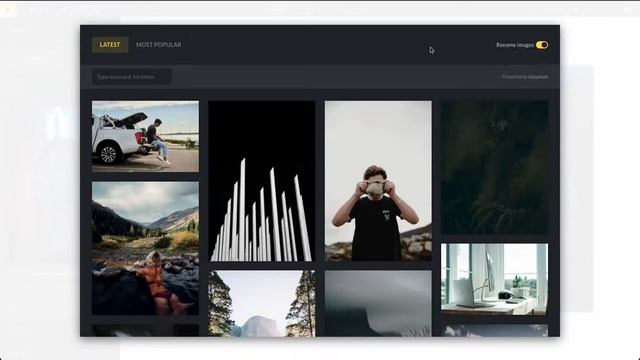Select the pine trees and mountain photo

[x=262, y=303]
